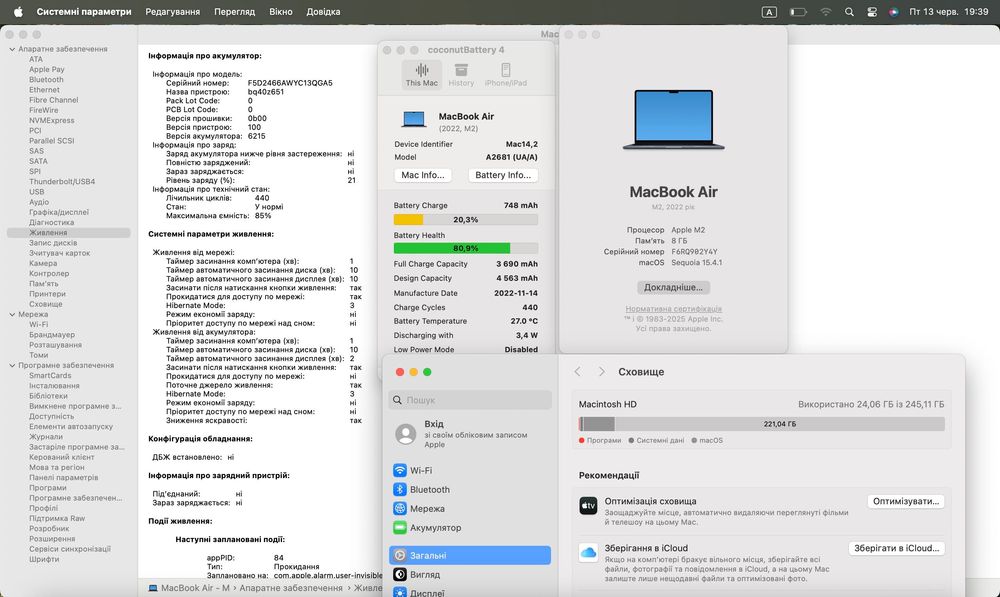
Task: Switch to iPhone/iPad tab in coconutBattery
Action: tap(506, 75)
